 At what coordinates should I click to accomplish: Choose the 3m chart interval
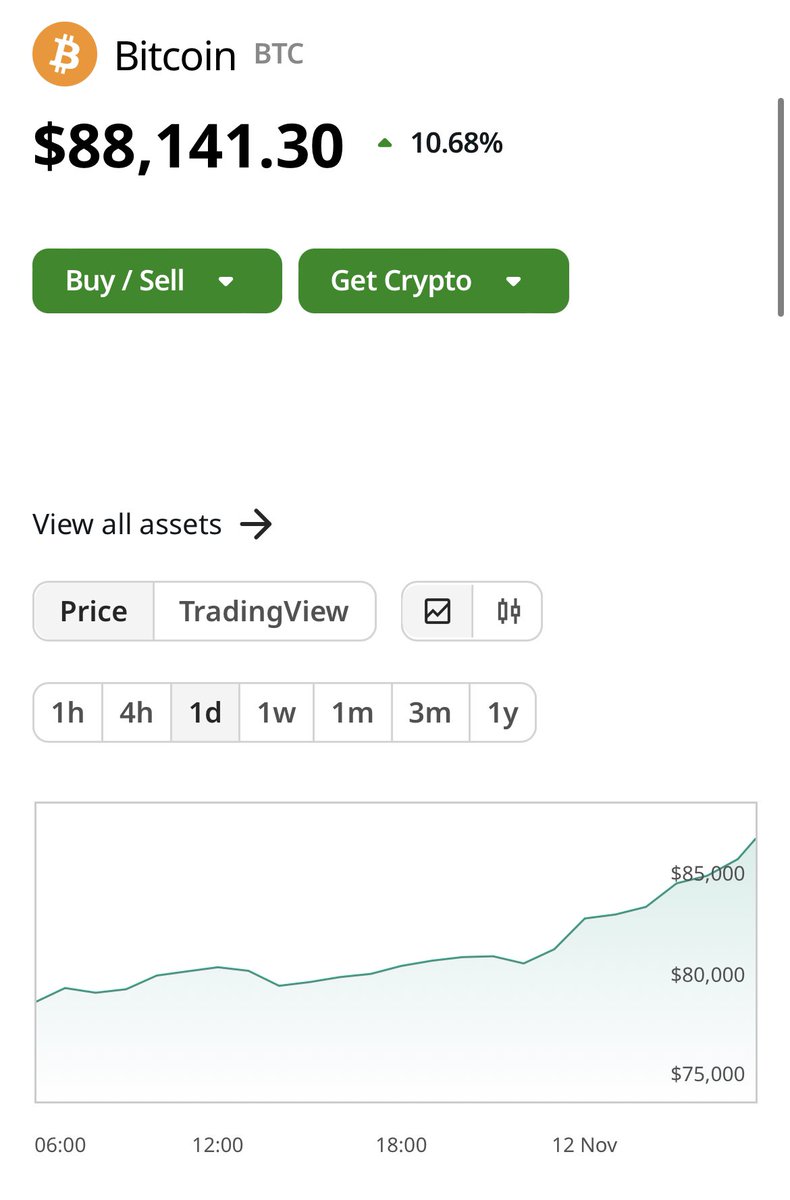click(x=430, y=713)
